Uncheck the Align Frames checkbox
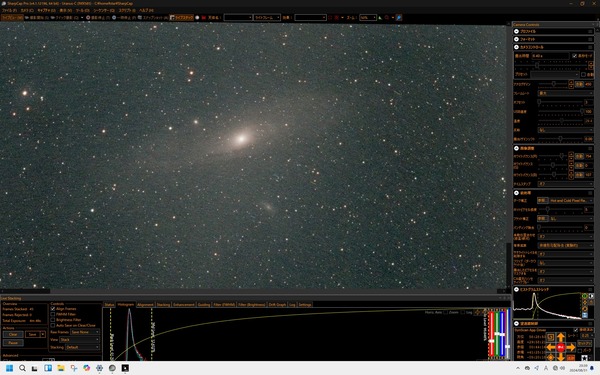Screen dimensions: 600x375 [53, 309]
